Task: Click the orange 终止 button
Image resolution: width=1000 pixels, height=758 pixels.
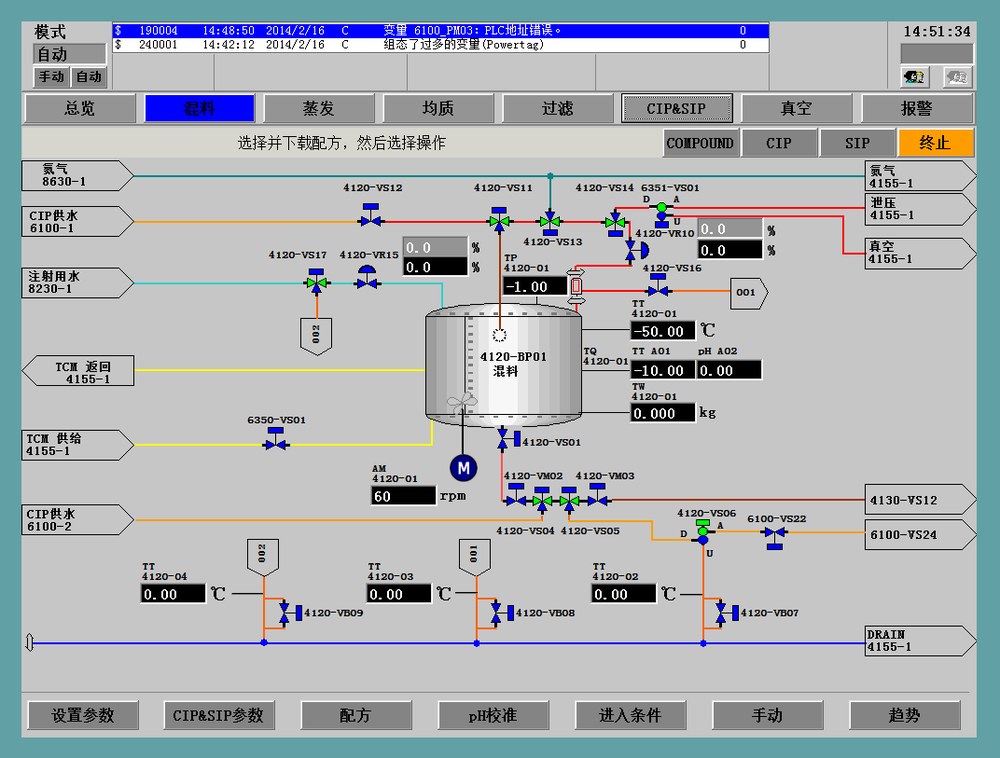Action: coord(936,143)
